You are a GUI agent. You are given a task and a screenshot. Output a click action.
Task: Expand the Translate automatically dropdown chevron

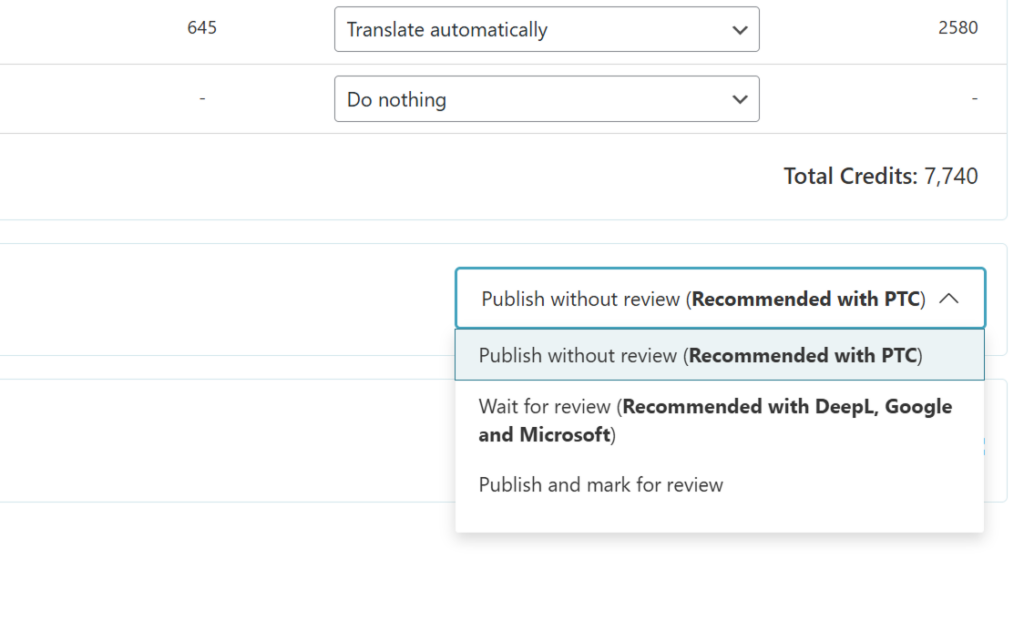pyautogui.click(x=740, y=29)
